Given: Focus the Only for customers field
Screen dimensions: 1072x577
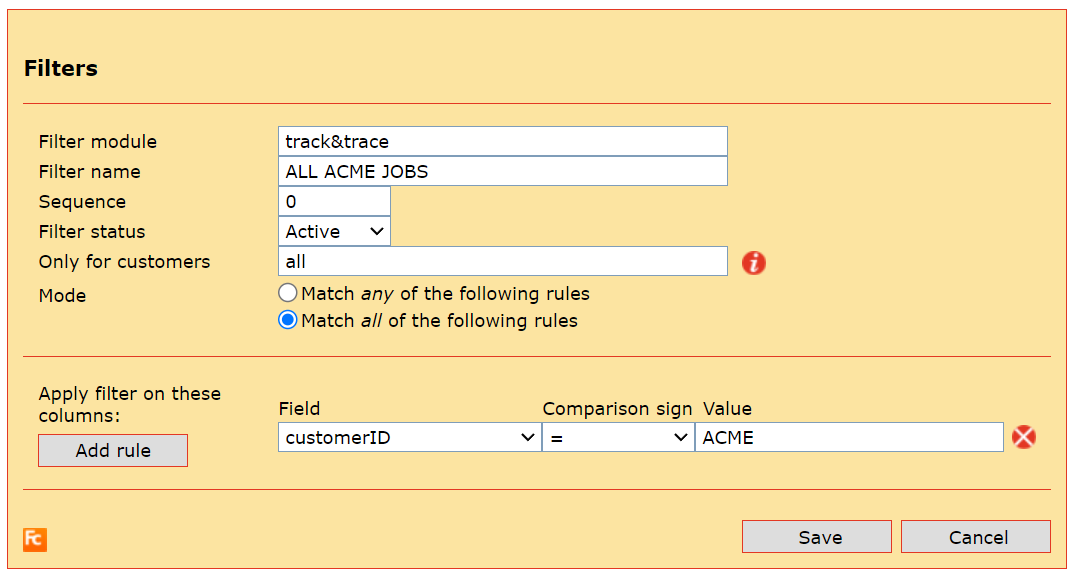Looking at the screenshot, I should tap(502, 262).
